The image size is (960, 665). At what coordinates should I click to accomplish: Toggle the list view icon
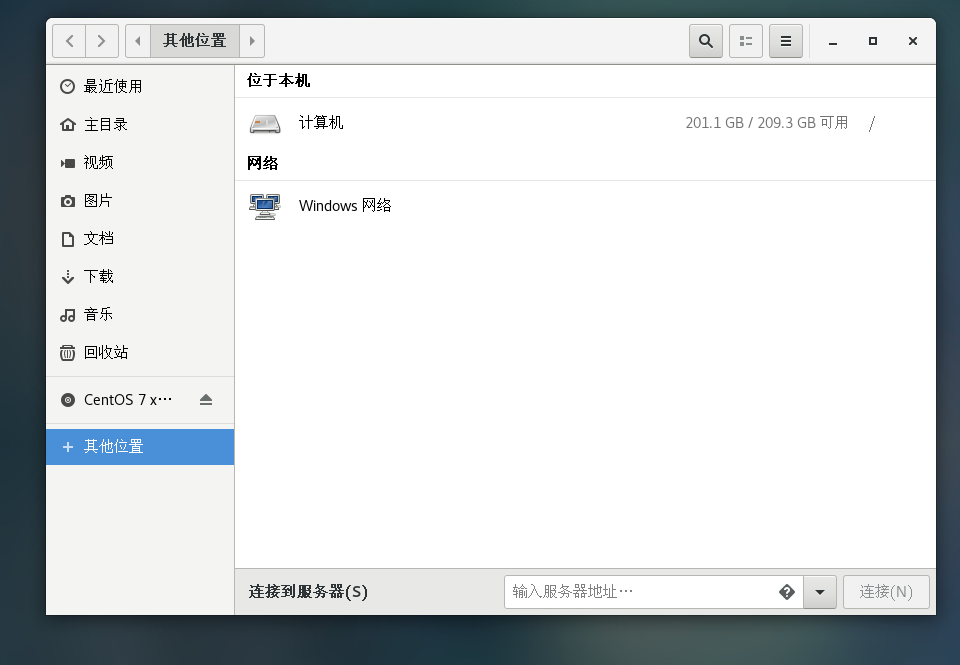(x=746, y=41)
